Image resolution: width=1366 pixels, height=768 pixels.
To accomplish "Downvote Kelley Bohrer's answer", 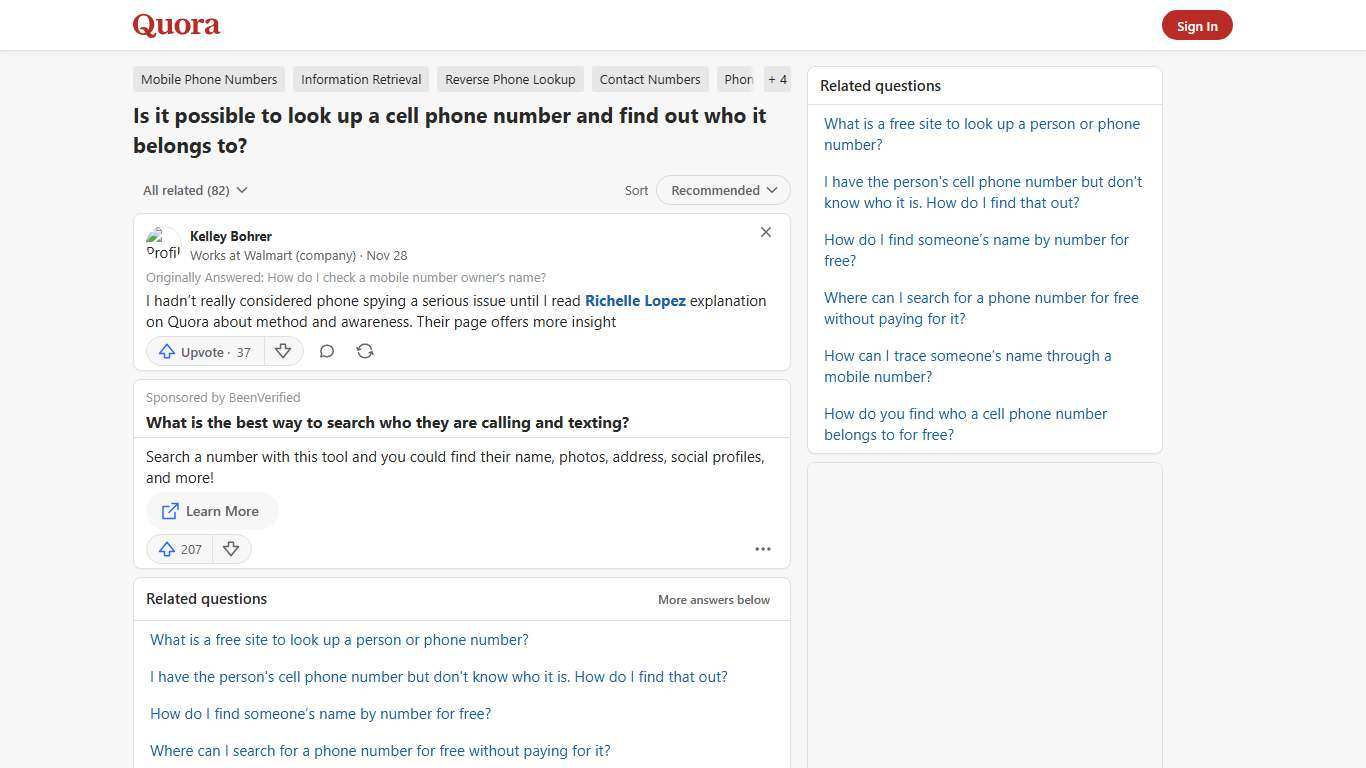I will 283,351.
